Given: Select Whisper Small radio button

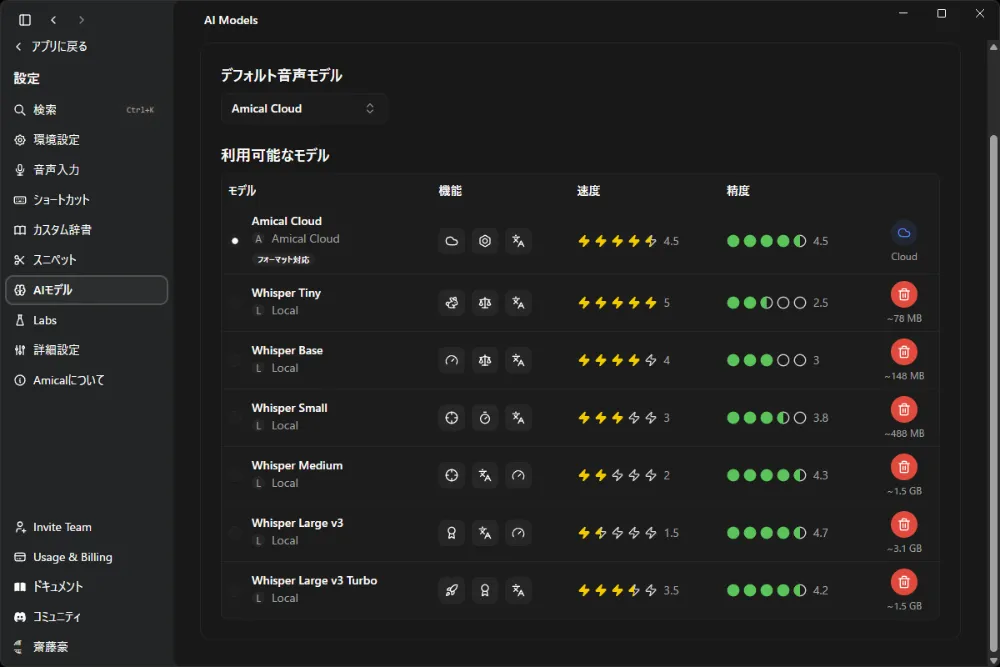Looking at the screenshot, I should (235, 418).
